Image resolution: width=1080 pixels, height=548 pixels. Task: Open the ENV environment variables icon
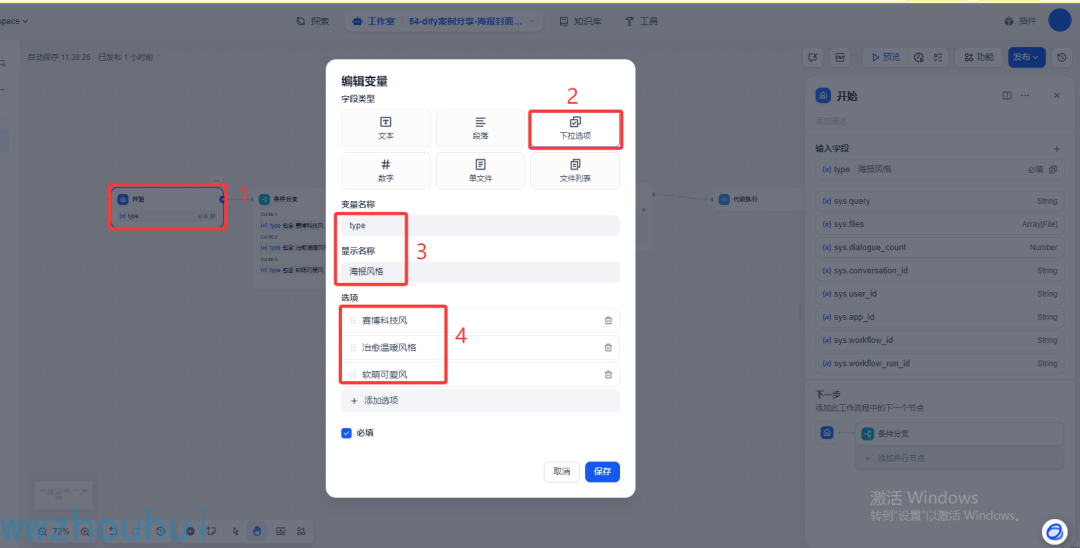(x=840, y=57)
